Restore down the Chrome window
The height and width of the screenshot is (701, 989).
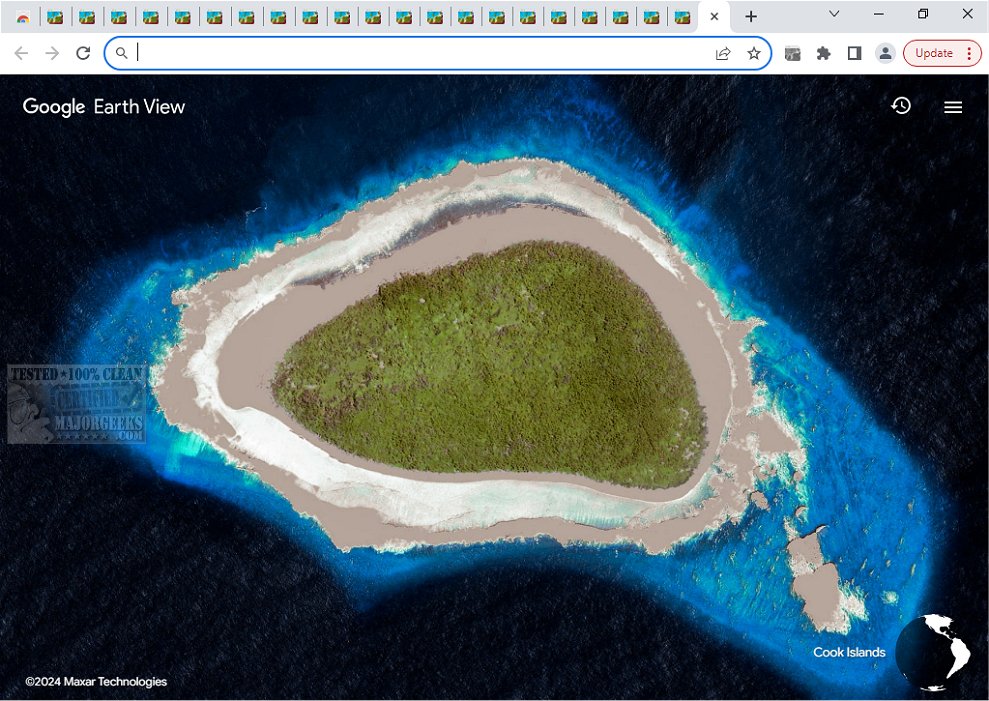(x=923, y=14)
